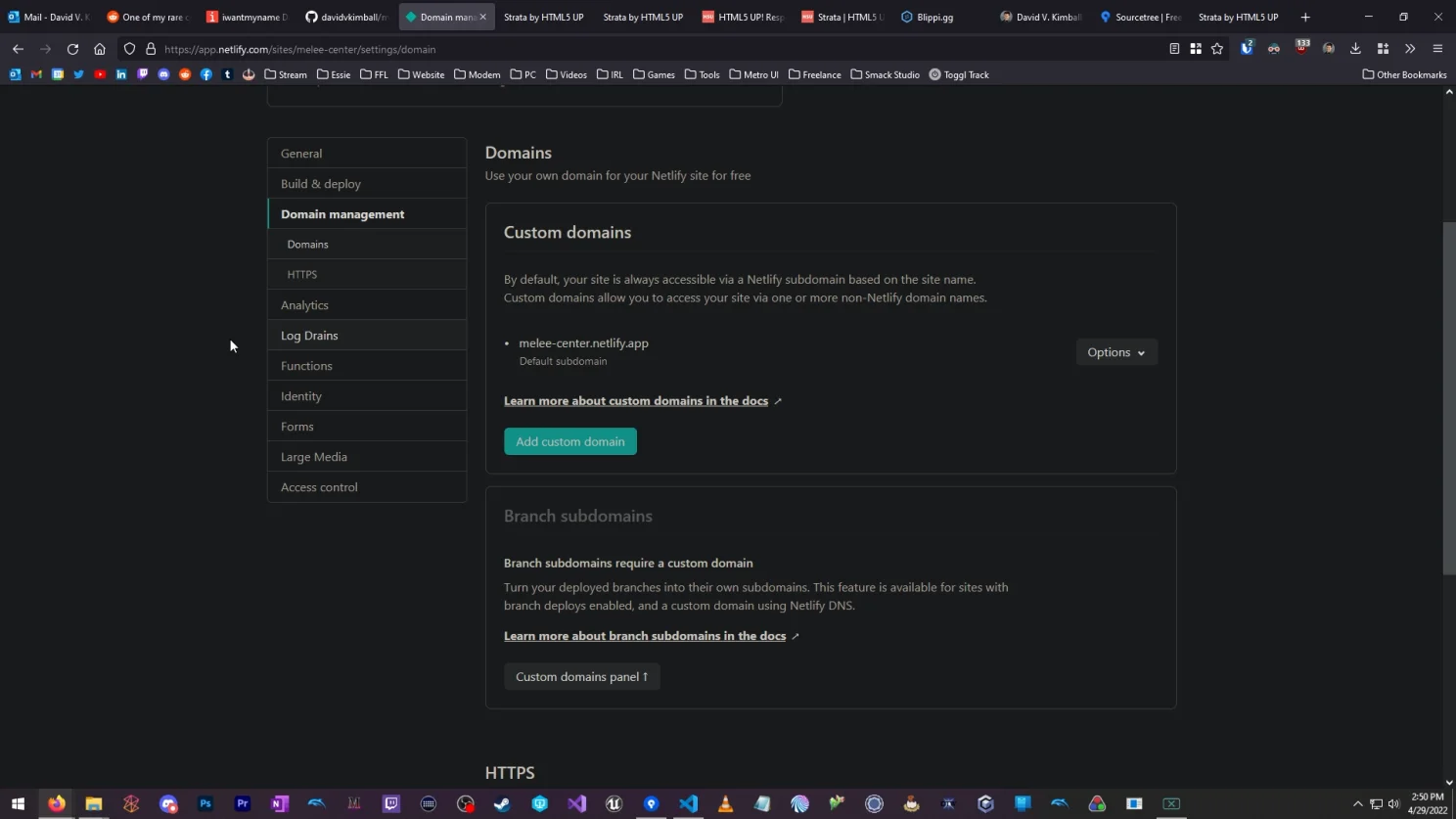1456x819 pixels.
Task: Select the Forms settings section
Action: point(297,426)
